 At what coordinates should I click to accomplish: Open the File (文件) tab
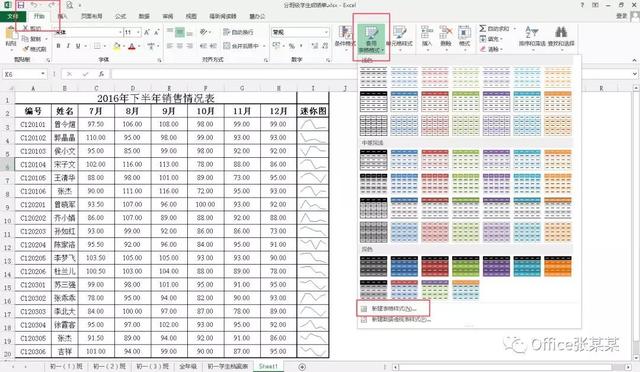pos(13,16)
